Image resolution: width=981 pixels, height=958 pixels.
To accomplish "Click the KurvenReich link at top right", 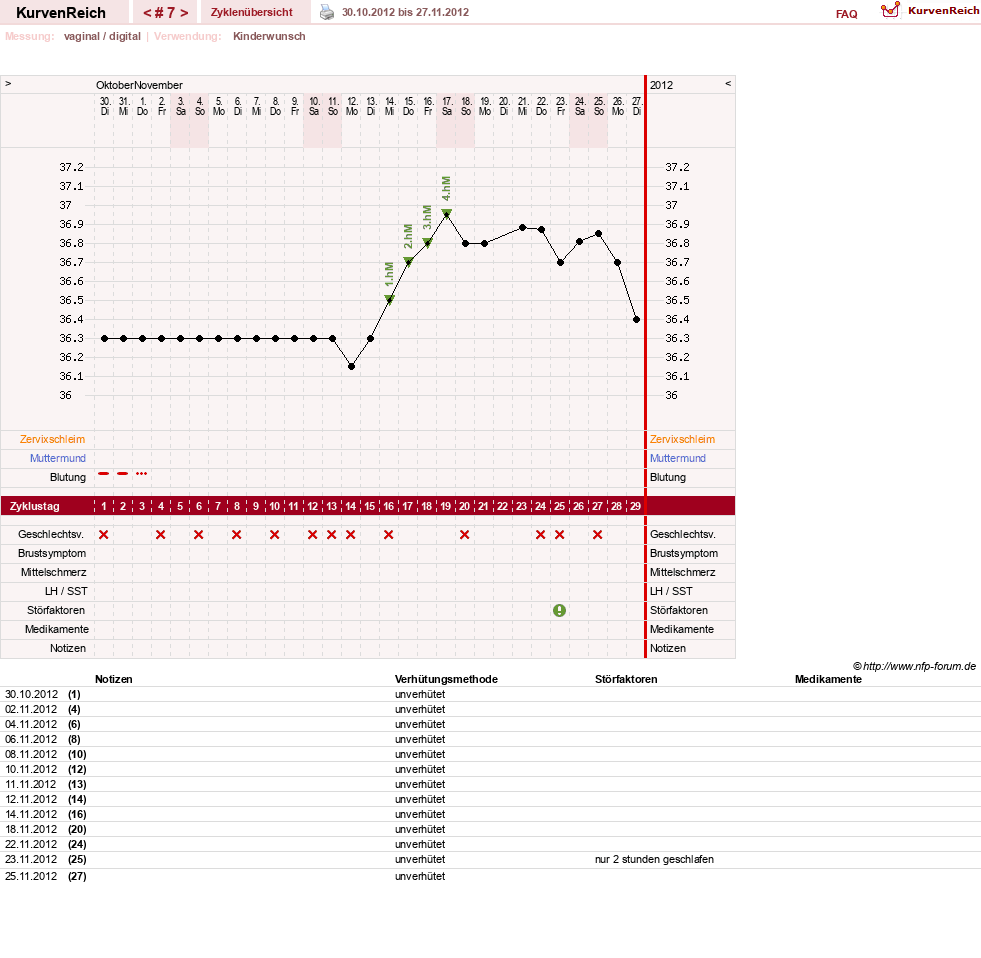I will [943, 11].
